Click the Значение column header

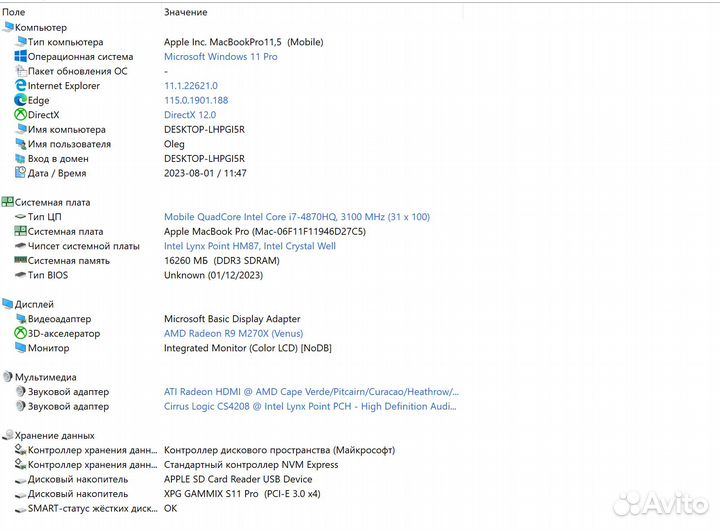pyautogui.click(x=186, y=12)
